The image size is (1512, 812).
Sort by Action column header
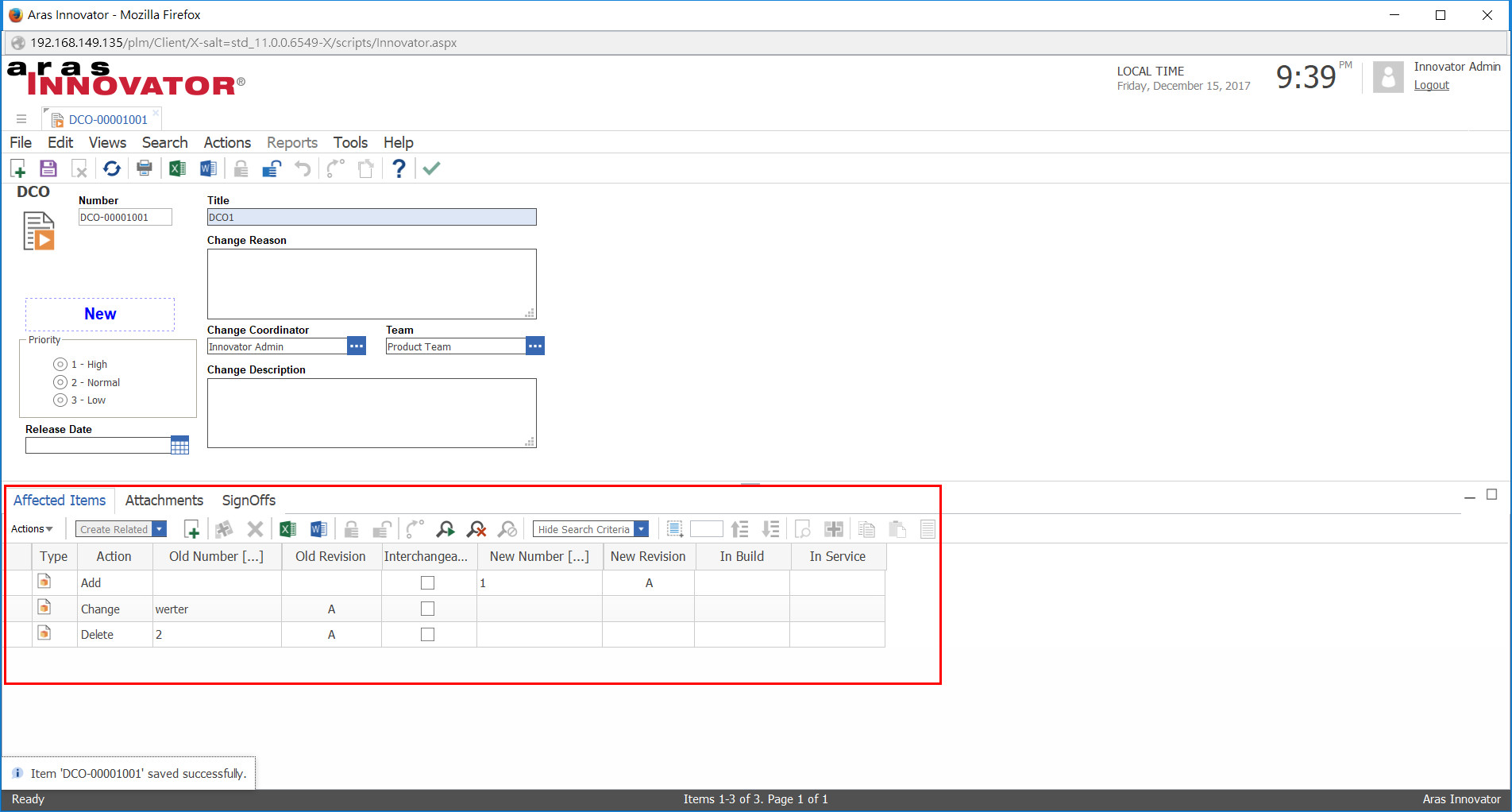pyautogui.click(x=114, y=557)
